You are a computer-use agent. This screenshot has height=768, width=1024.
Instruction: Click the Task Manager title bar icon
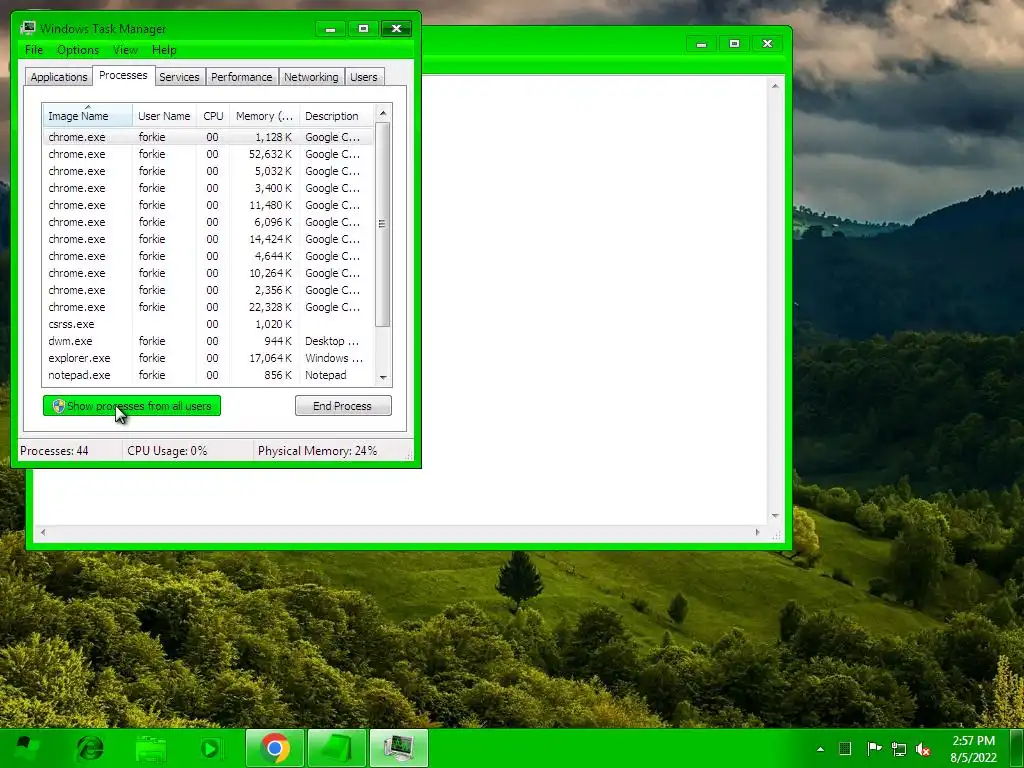tap(28, 28)
